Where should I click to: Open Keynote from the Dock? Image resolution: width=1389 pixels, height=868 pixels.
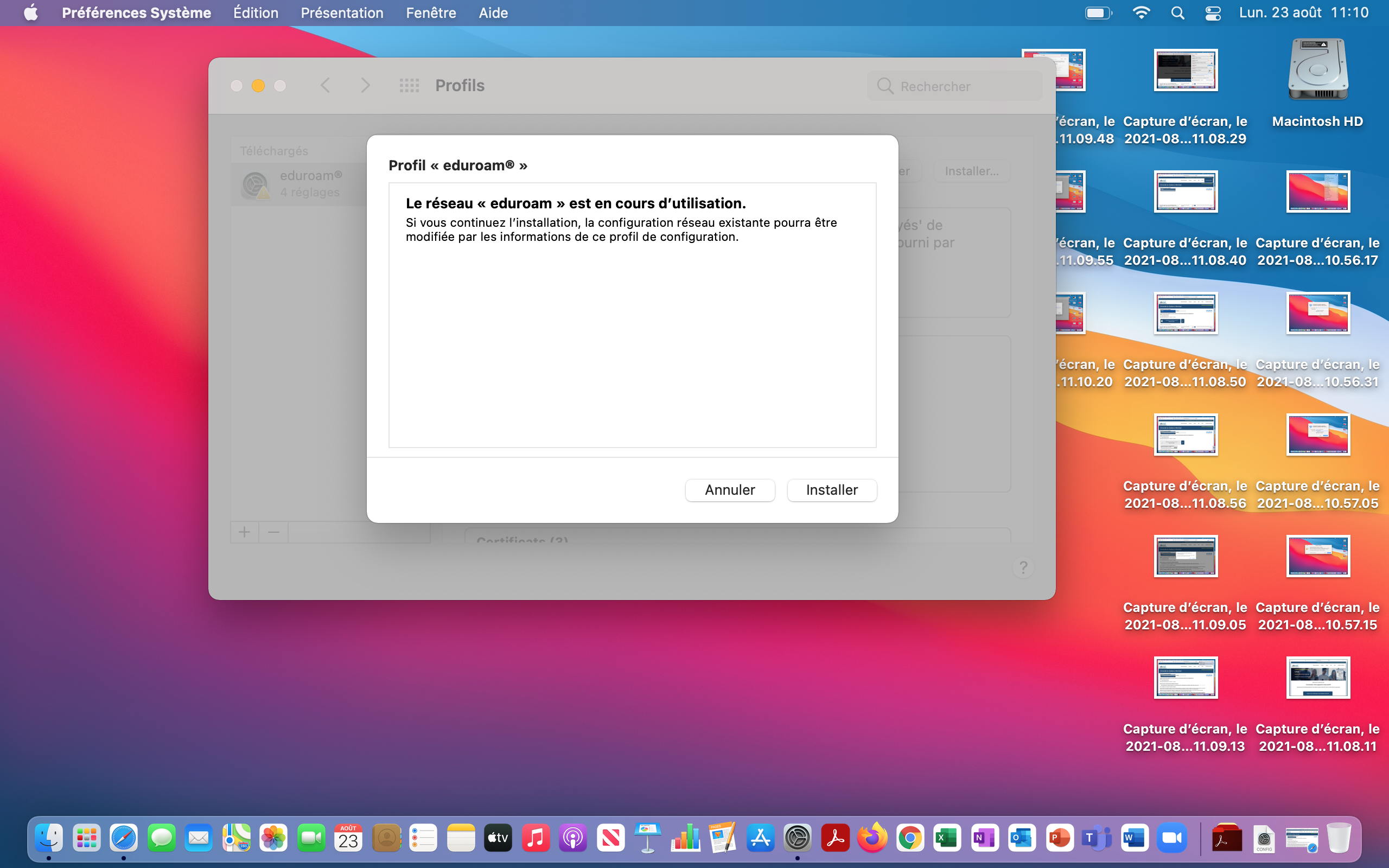648,838
